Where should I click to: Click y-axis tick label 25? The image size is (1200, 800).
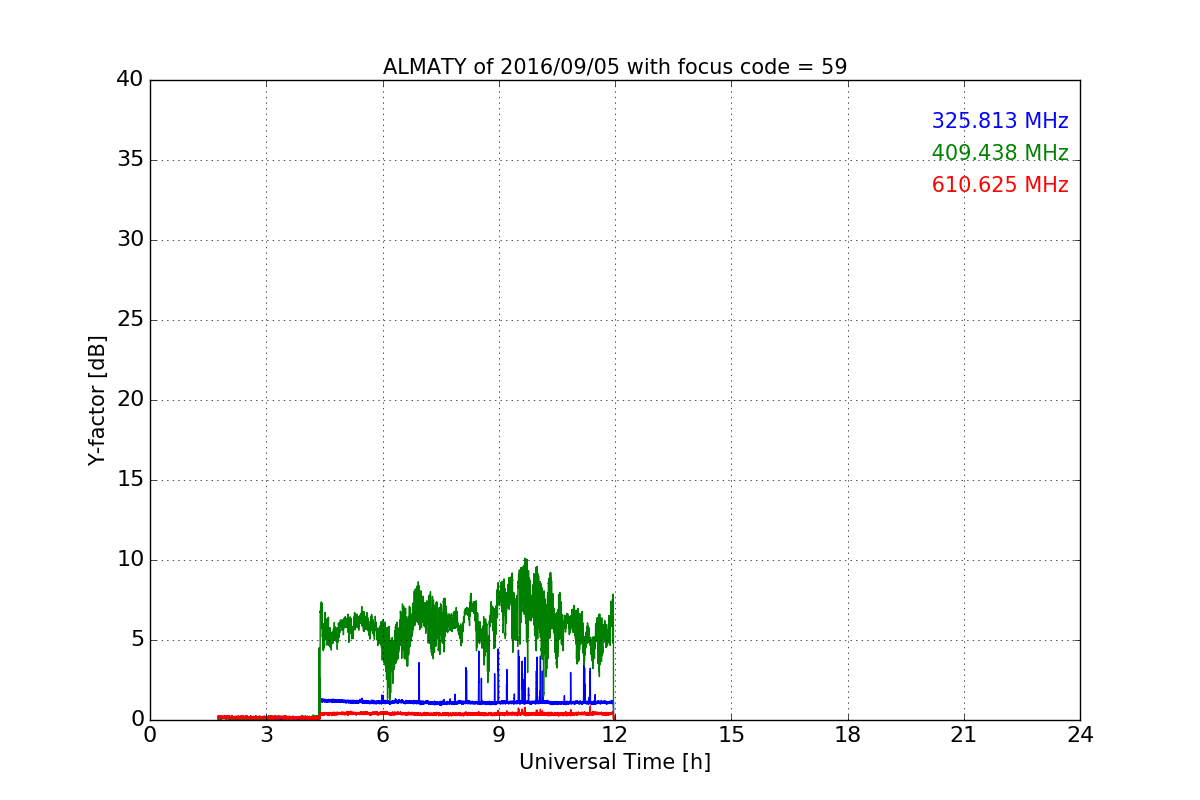[130, 320]
